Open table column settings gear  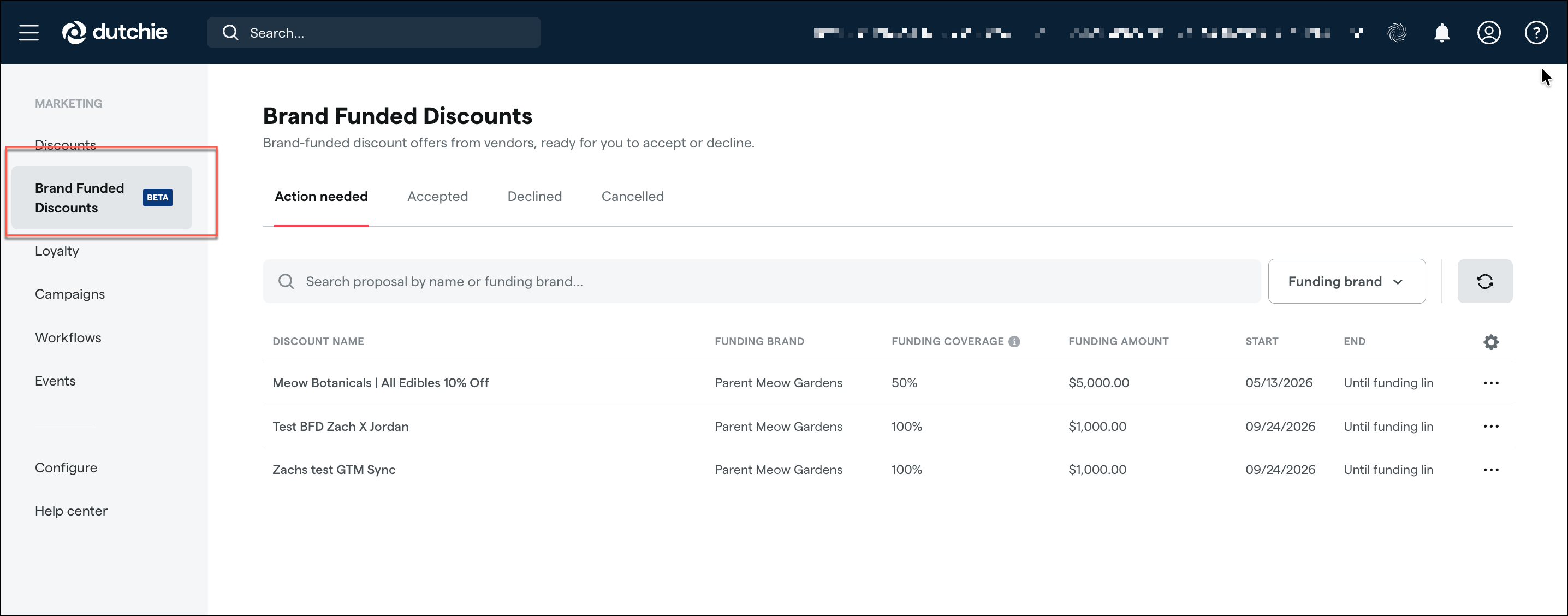click(x=1490, y=342)
